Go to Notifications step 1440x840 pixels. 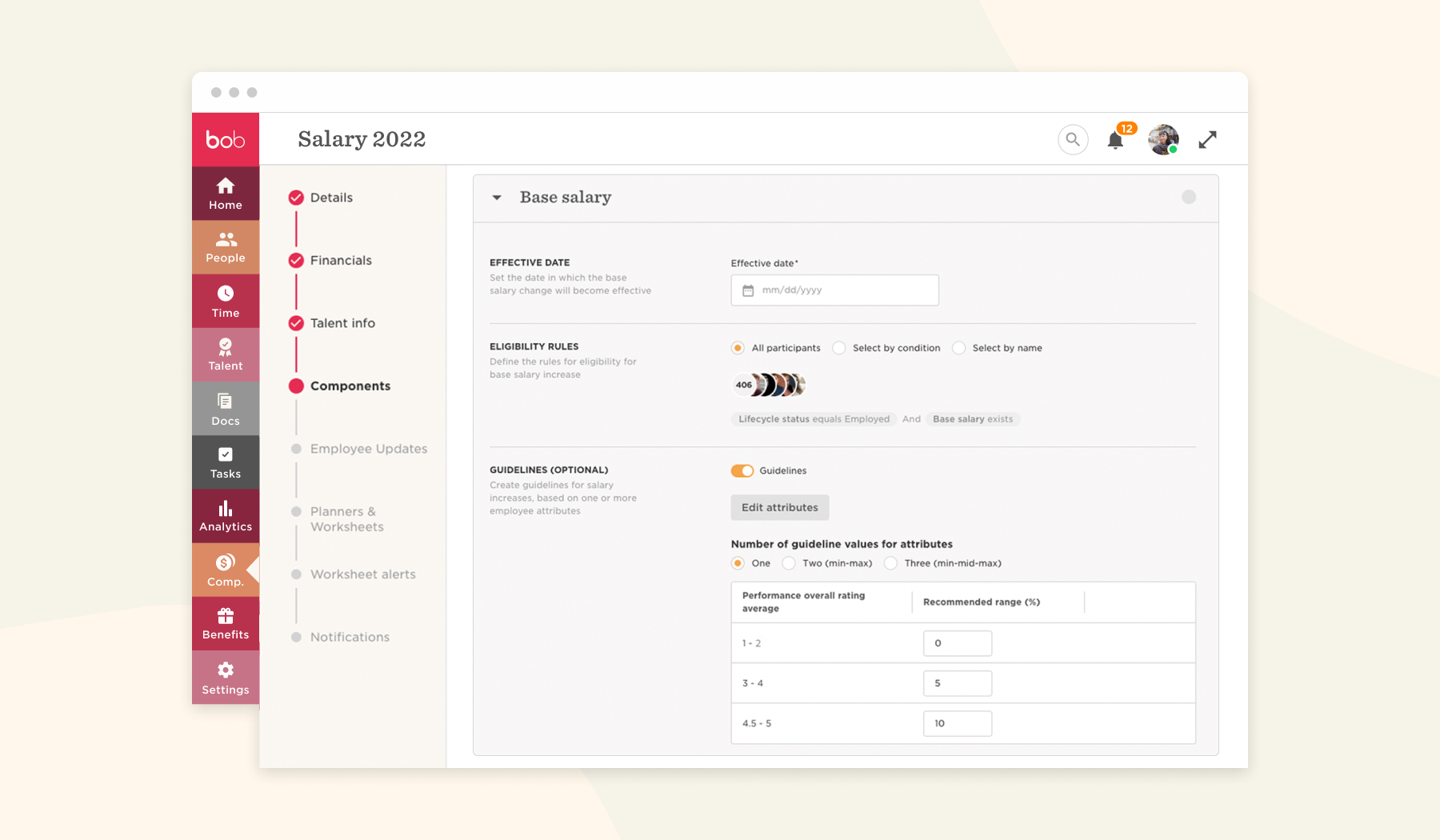pyautogui.click(x=341, y=637)
